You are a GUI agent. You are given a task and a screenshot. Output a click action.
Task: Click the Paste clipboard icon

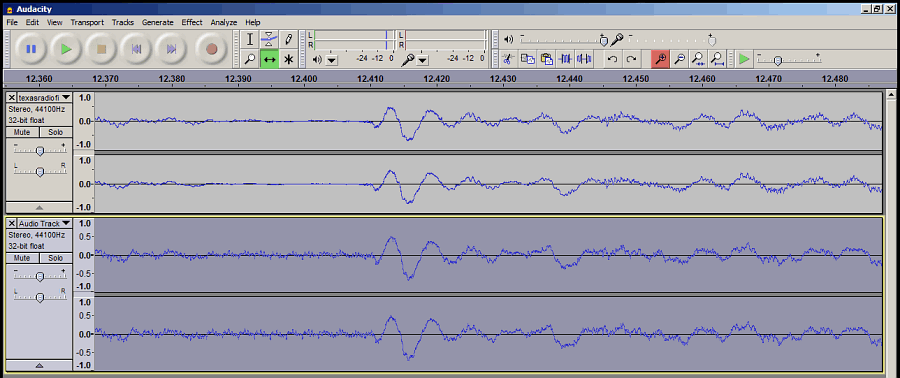coord(546,59)
